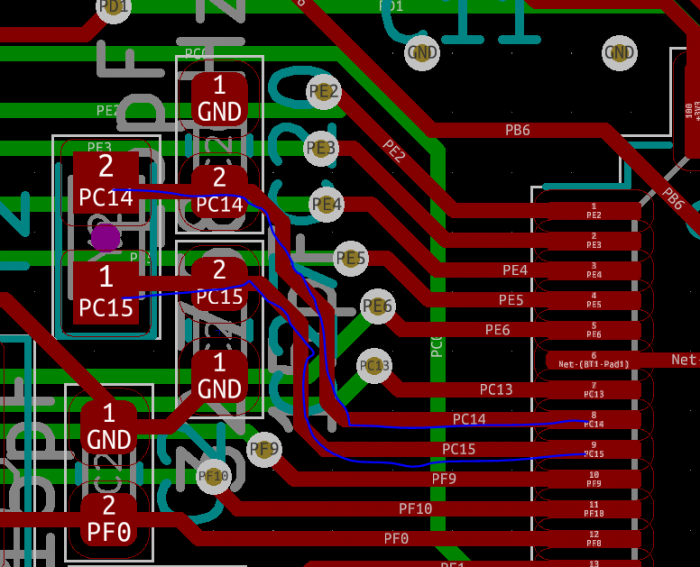Click the square PC15 pad 1
The width and height of the screenshot is (700, 567).
(x=106, y=293)
